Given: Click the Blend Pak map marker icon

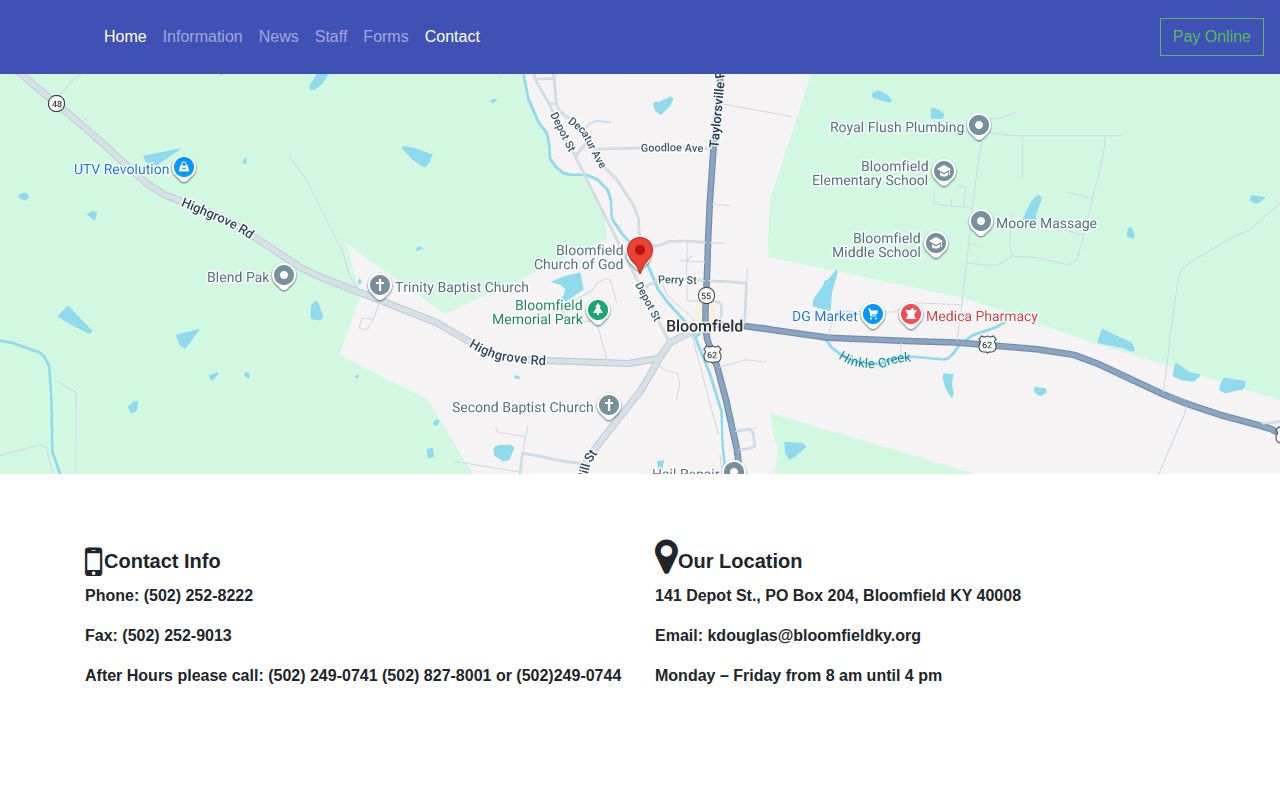Looking at the screenshot, I should (x=284, y=276).
